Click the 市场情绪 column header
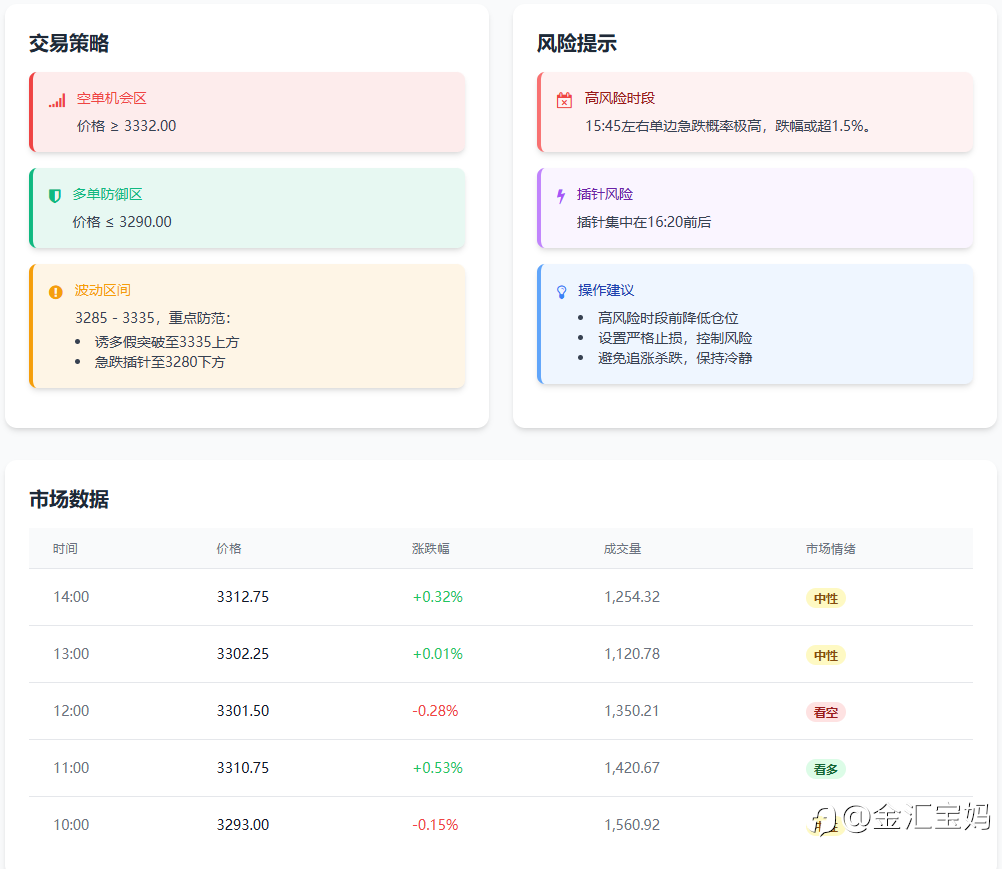This screenshot has height=869, width=1002. coord(831,549)
